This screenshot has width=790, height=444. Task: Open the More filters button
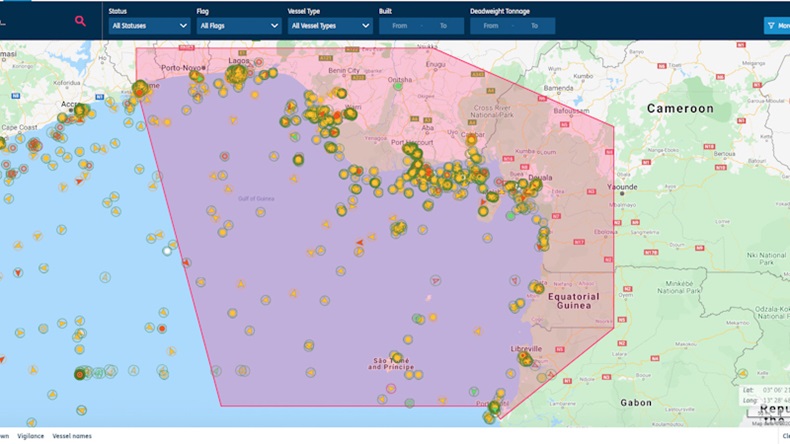pos(777,26)
